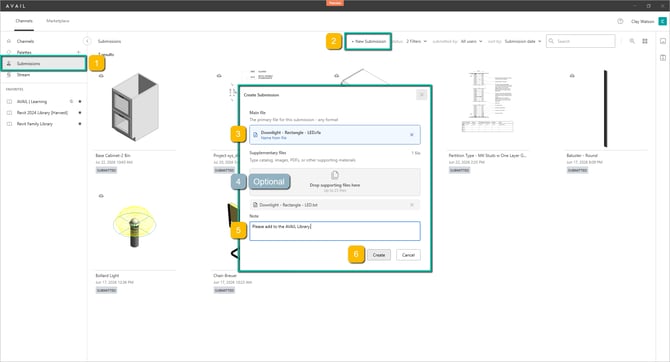This screenshot has height=362, width=670.
Task: Click the Chair Breuer item title
Action: [225, 276]
